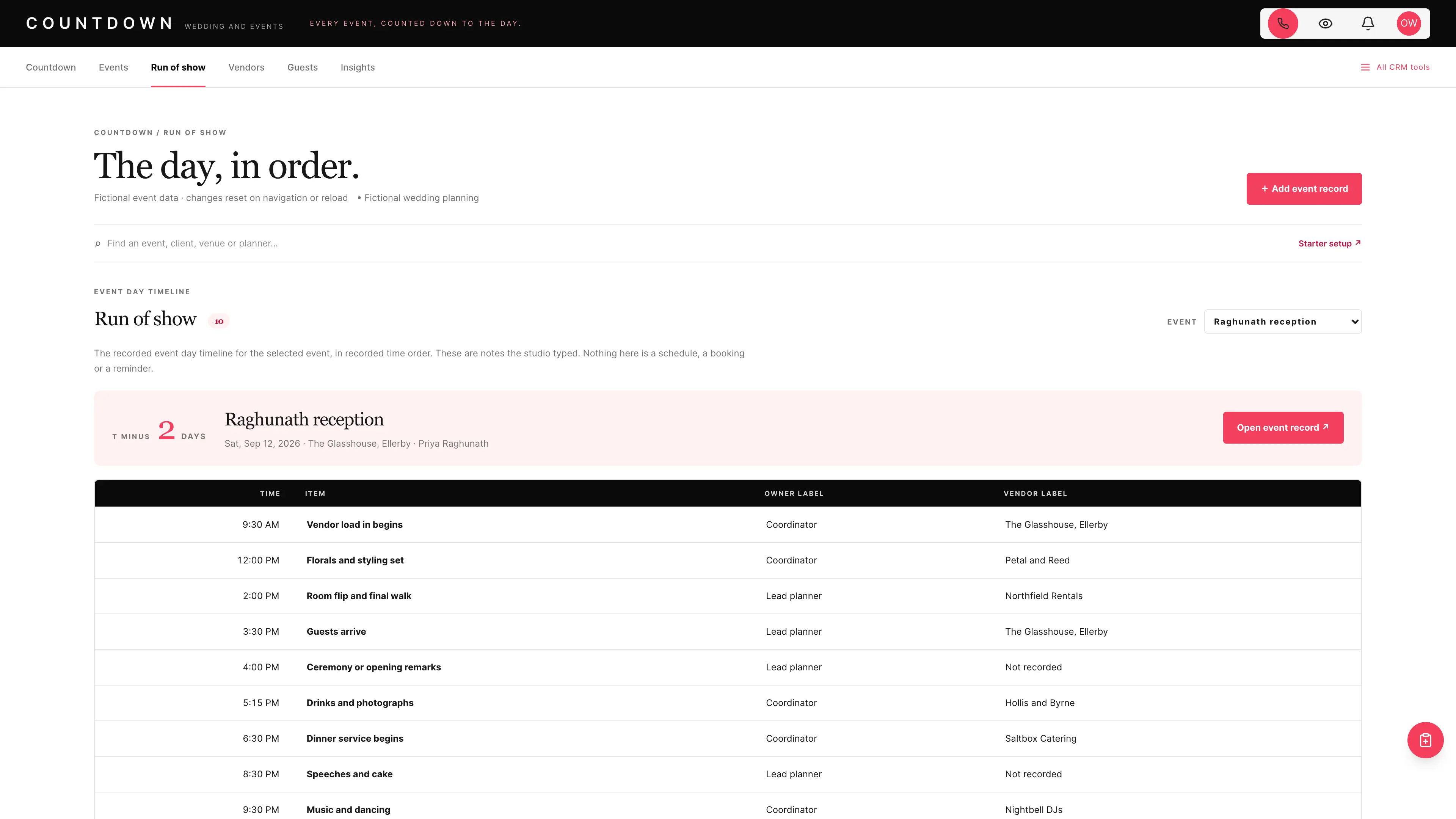Screen dimensions: 1456x819
Task: Click the VENDOR LABEL column header
Action: point(1035,493)
